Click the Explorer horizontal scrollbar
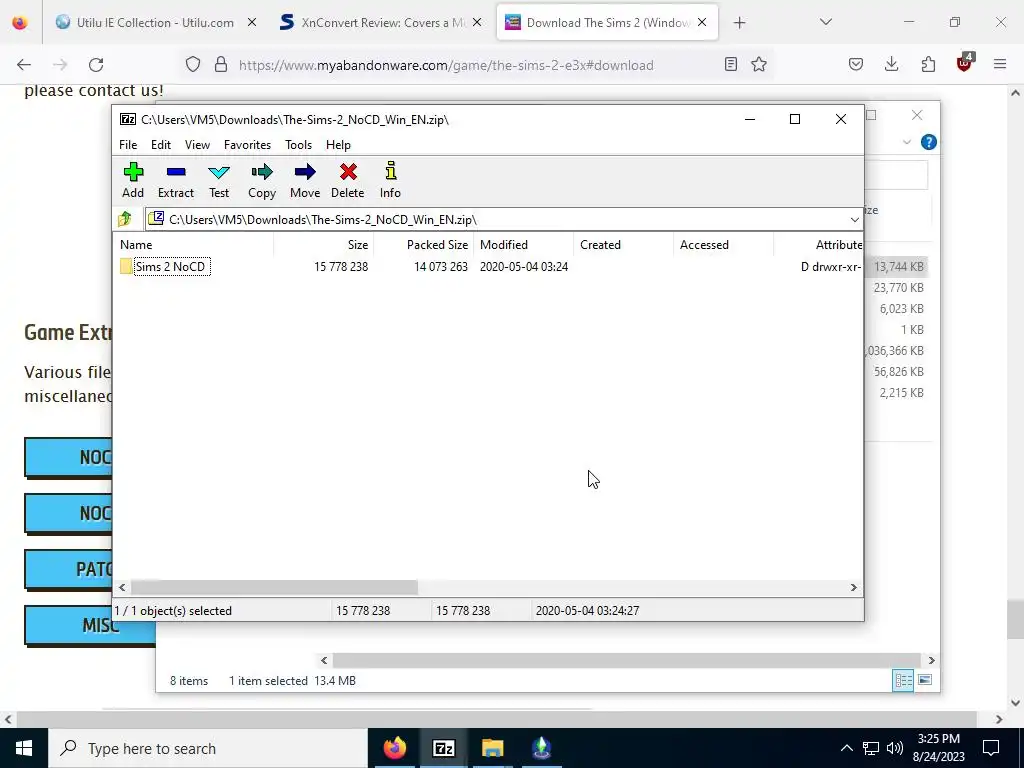Image resolution: width=1024 pixels, height=768 pixels. 627,660
